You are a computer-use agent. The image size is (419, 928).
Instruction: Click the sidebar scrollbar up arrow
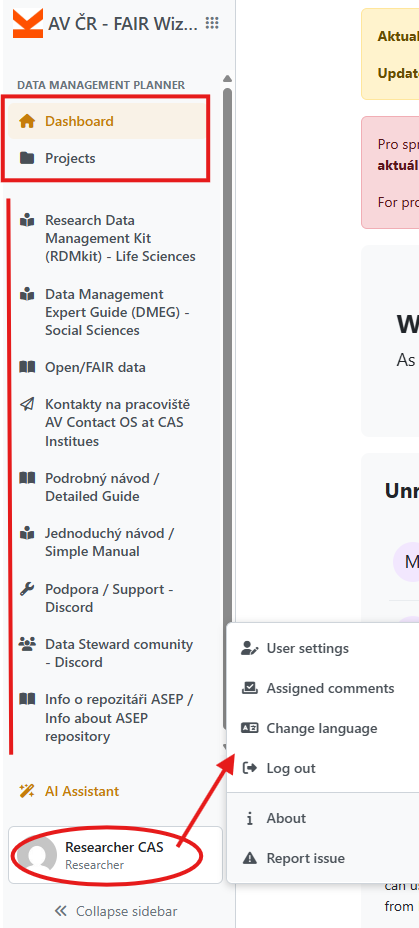(227, 79)
